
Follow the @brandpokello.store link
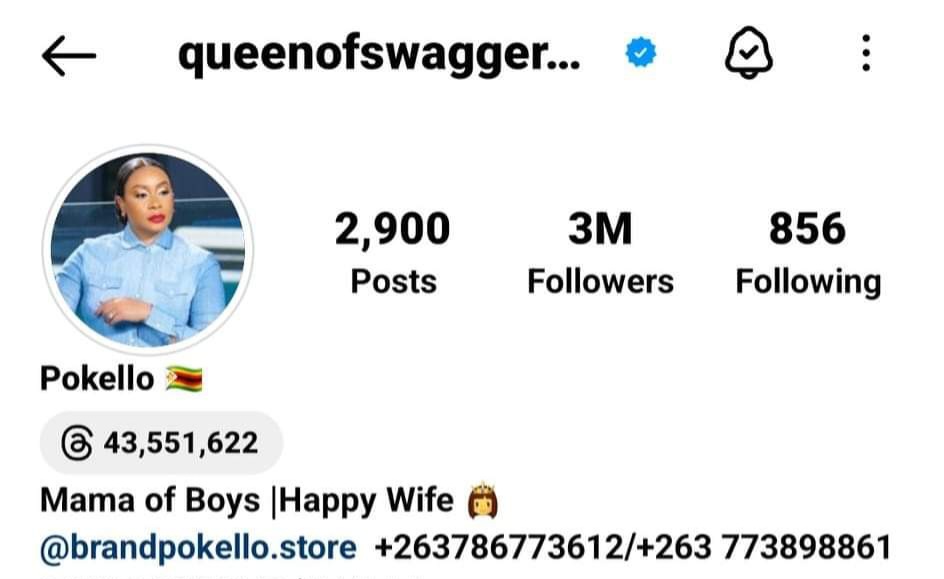click(198, 548)
